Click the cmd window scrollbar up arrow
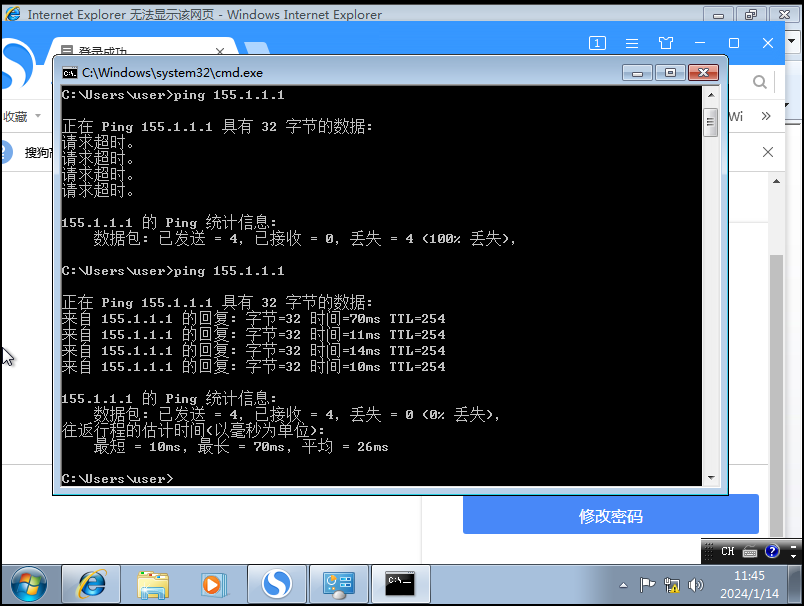Screen dimensions: 804x606 click(x=711, y=95)
